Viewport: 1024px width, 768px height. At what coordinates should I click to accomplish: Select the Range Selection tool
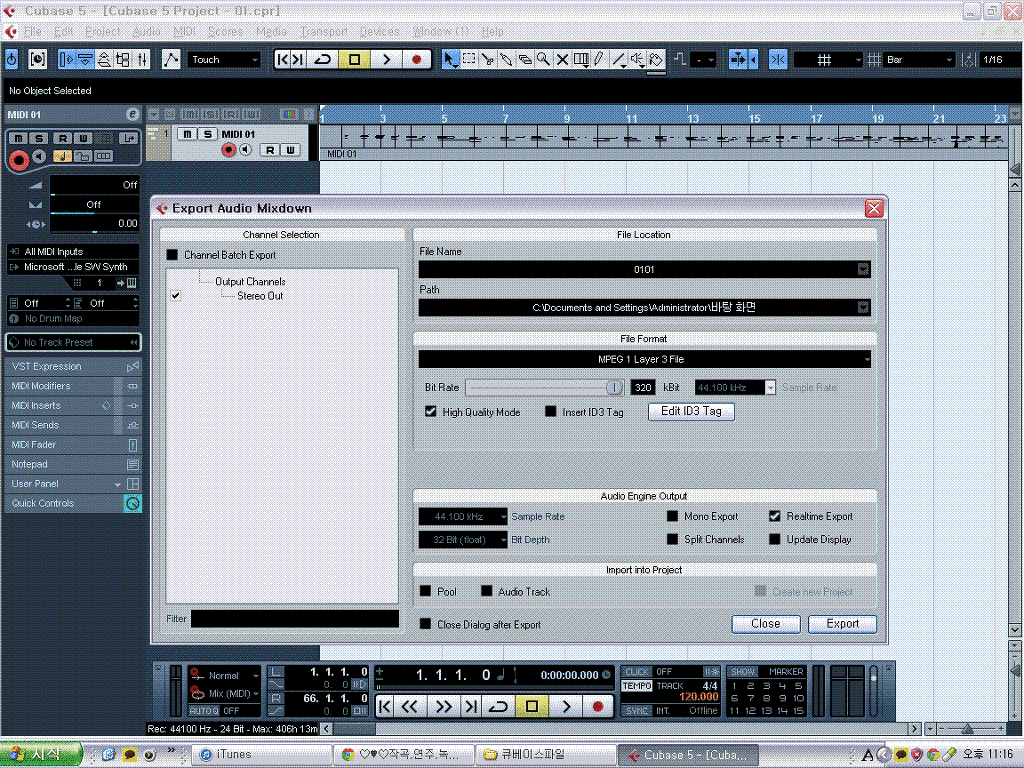coord(469,59)
